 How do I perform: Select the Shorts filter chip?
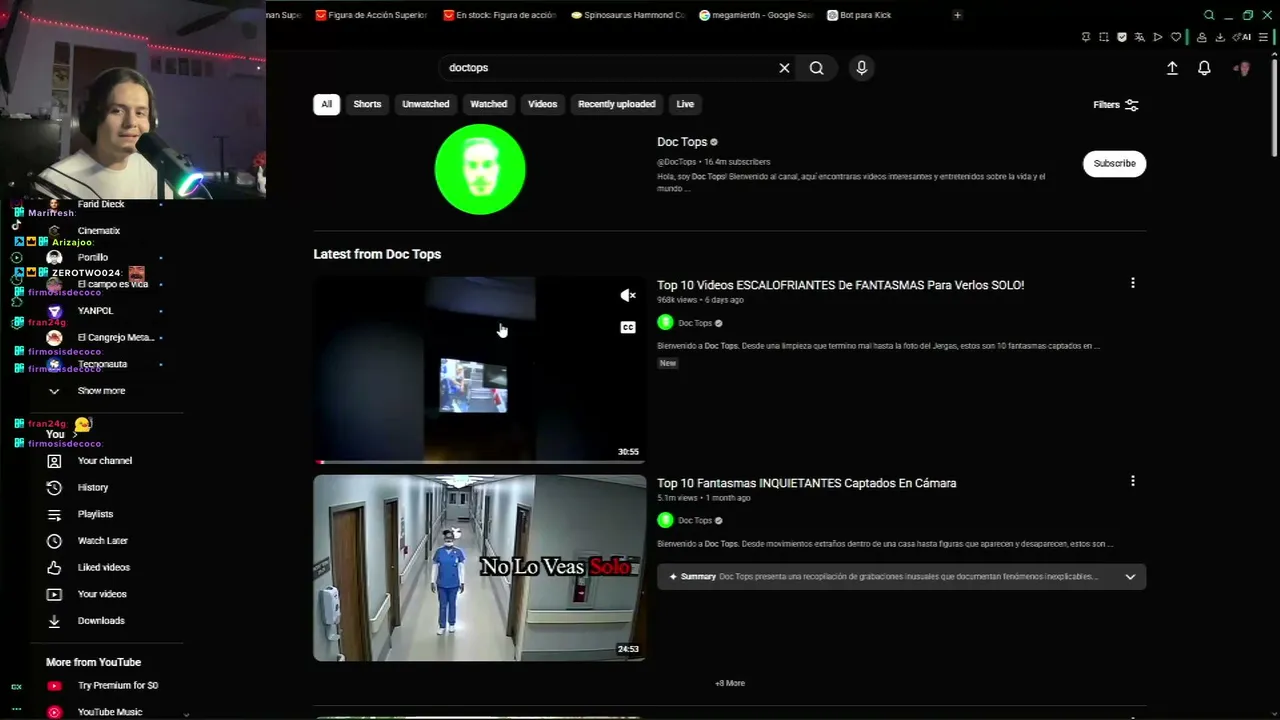[x=367, y=104]
